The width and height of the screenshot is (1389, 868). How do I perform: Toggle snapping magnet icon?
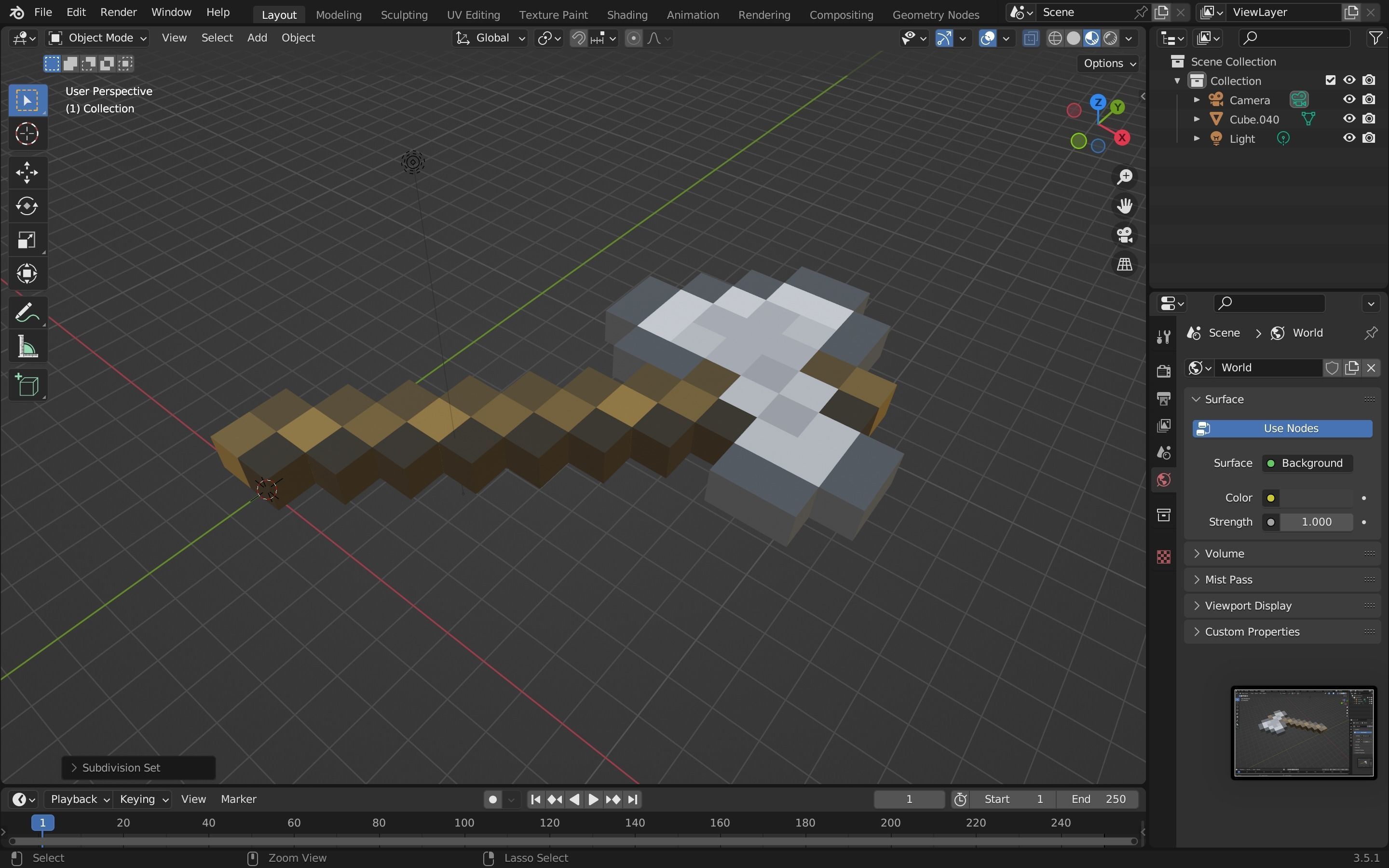(x=579, y=38)
